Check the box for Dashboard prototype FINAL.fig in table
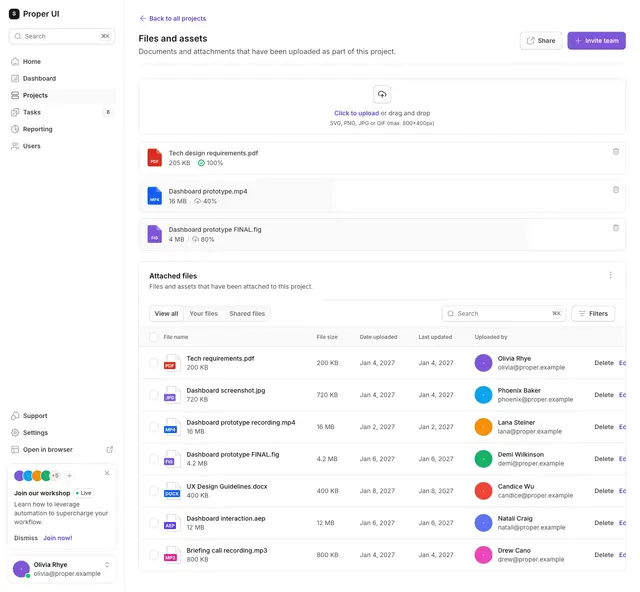The height and width of the screenshot is (592, 640). pyautogui.click(x=153, y=459)
